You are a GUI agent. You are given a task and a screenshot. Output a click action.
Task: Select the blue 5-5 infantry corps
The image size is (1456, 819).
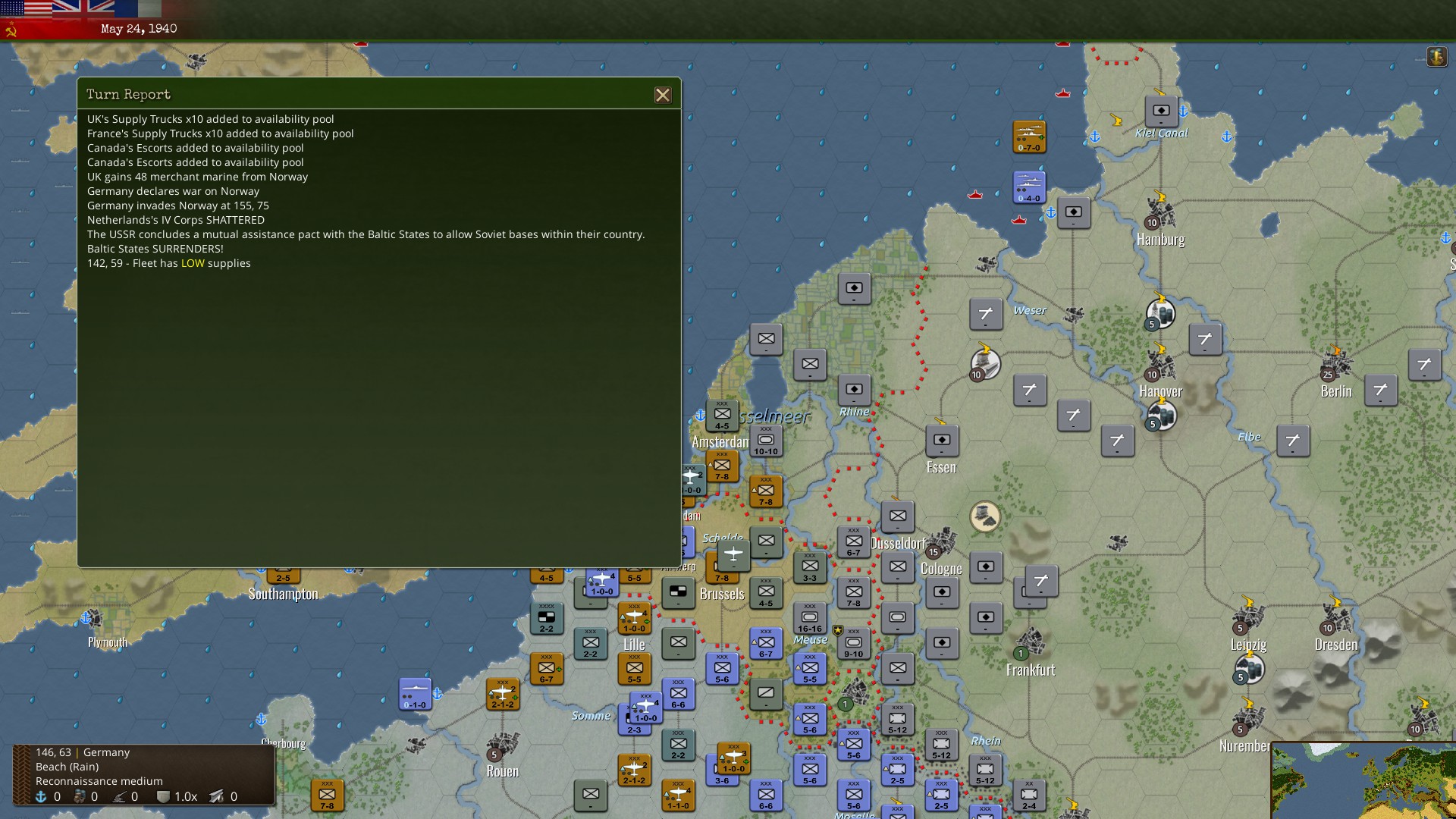(810, 669)
